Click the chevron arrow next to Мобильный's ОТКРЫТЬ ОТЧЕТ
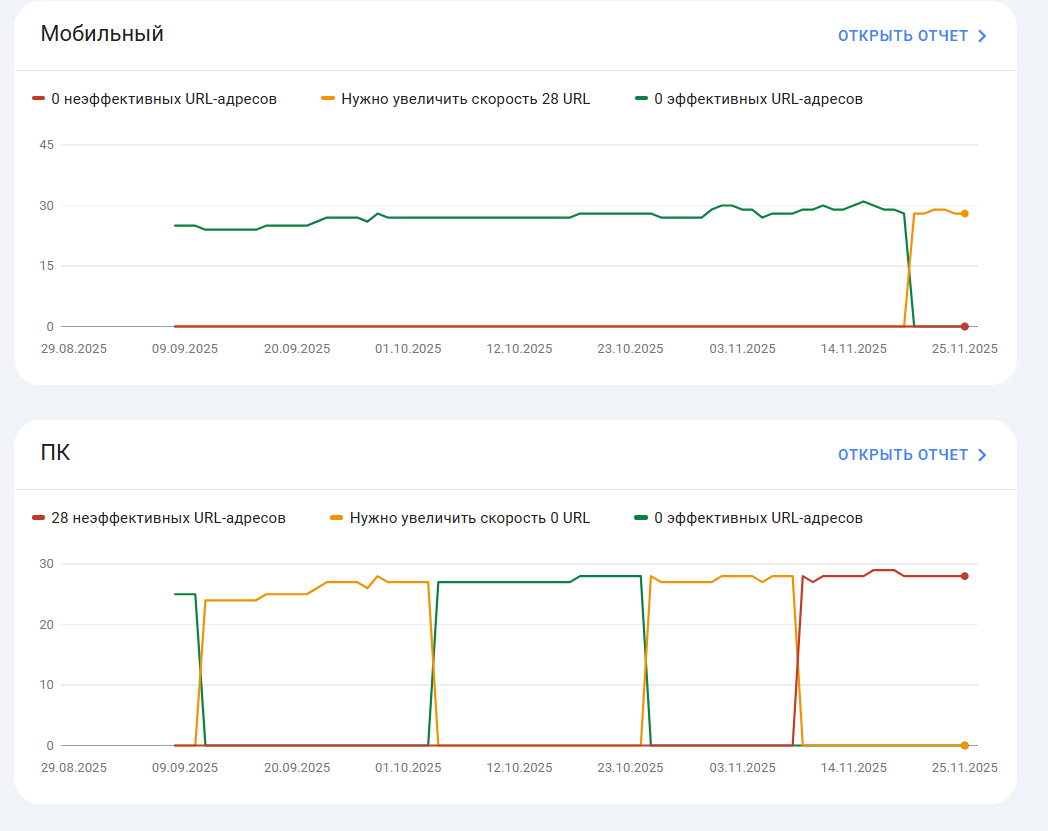 [982, 36]
